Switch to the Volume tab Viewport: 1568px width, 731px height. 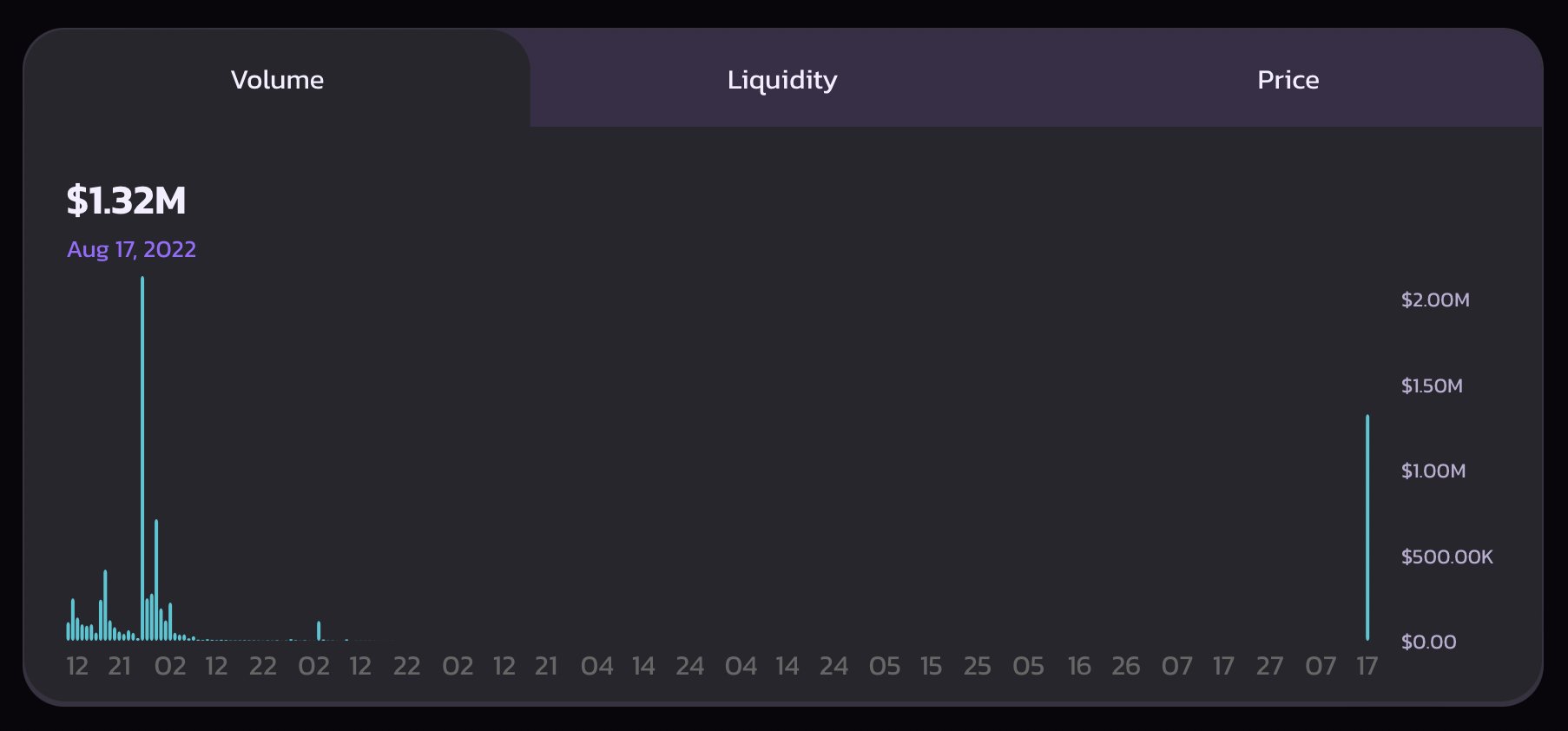[277, 80]
